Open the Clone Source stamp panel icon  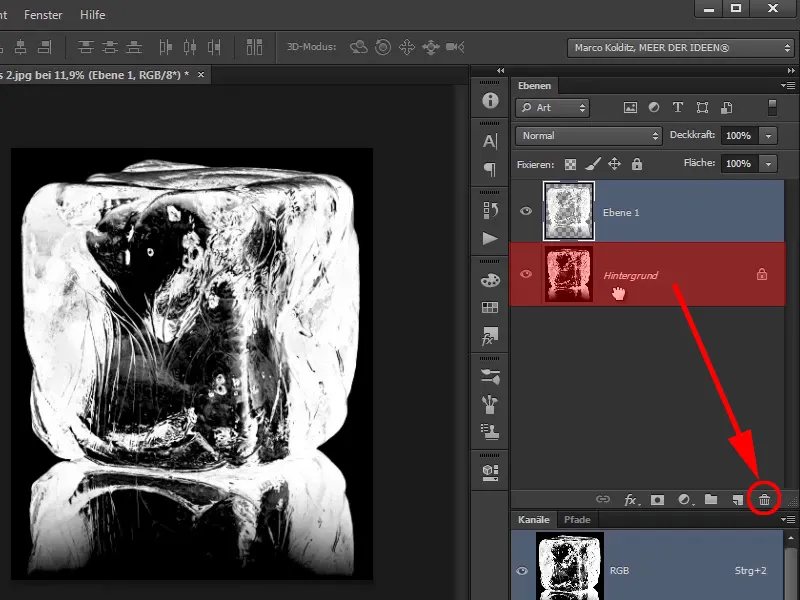coord(490,432)
